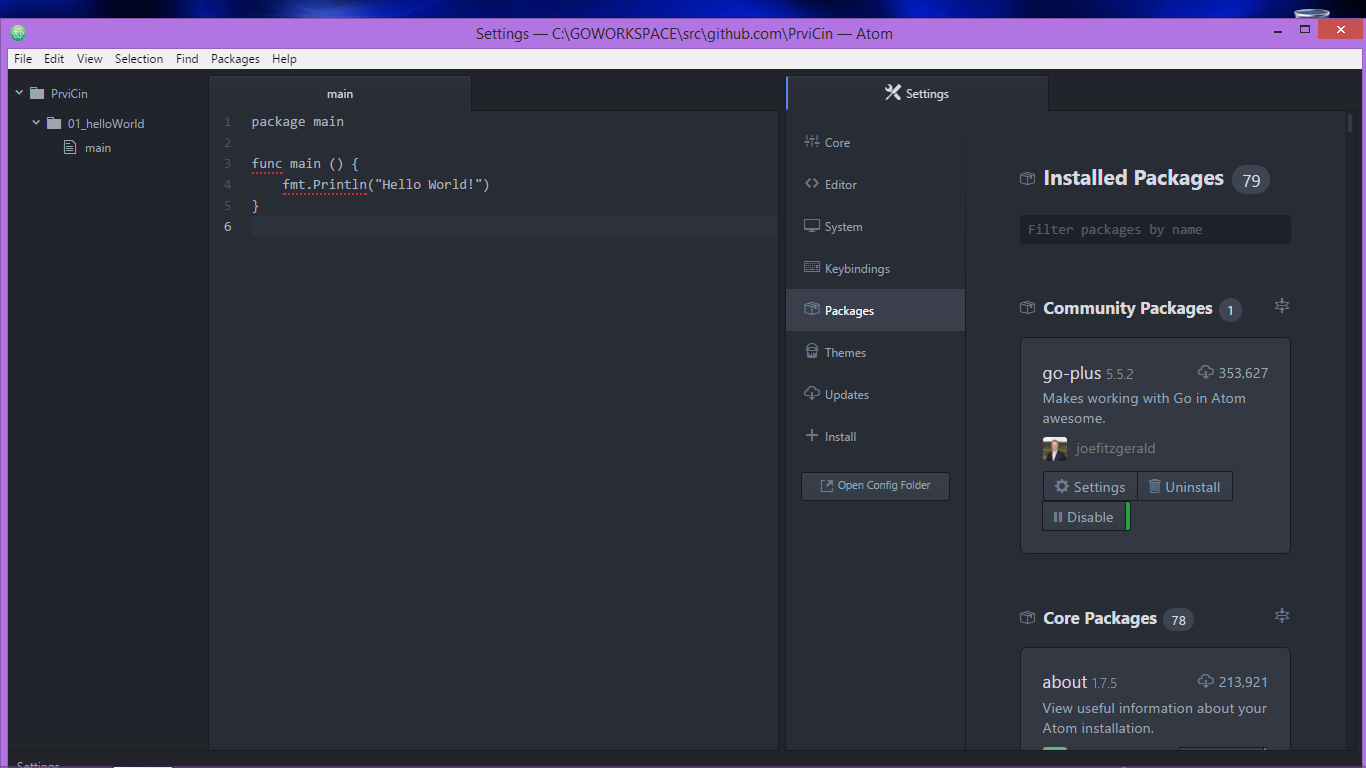The image size is (1366, 768).
Task: Open the main file in tree view
Action: pyautogui.click(x=97, y=148)
